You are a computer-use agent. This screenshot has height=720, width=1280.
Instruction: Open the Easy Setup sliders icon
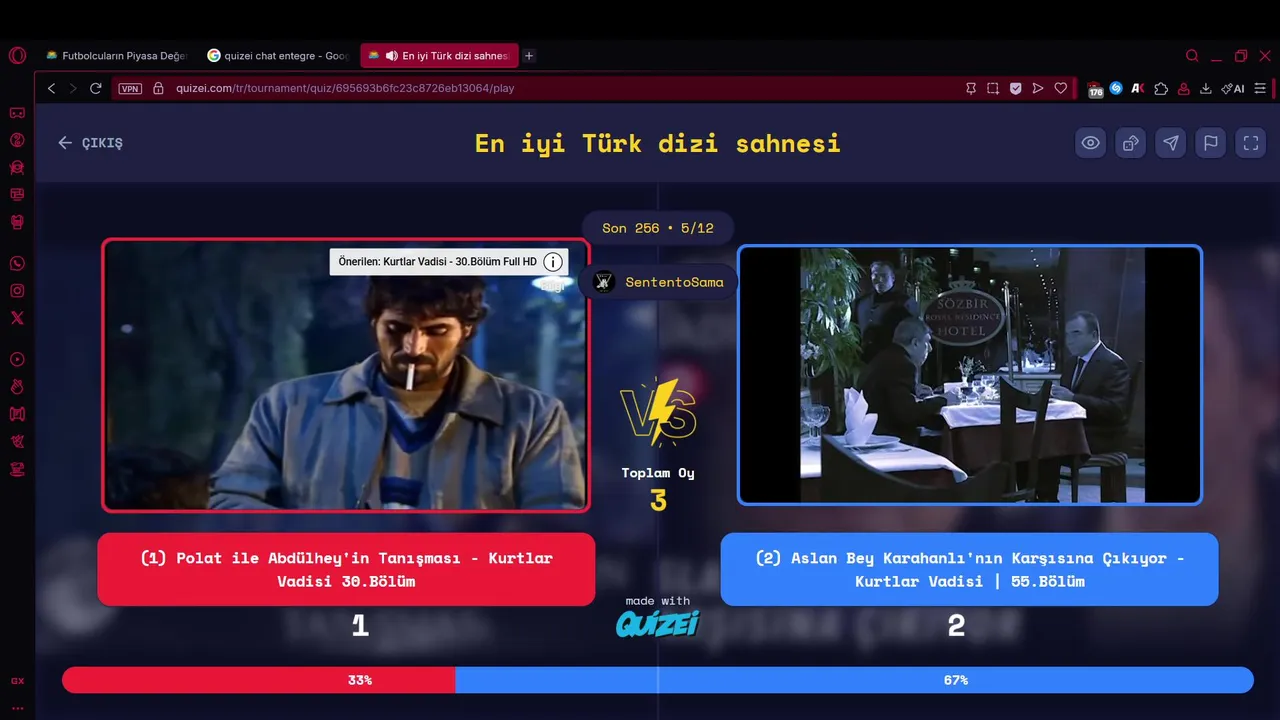[x=1260, y=88]
